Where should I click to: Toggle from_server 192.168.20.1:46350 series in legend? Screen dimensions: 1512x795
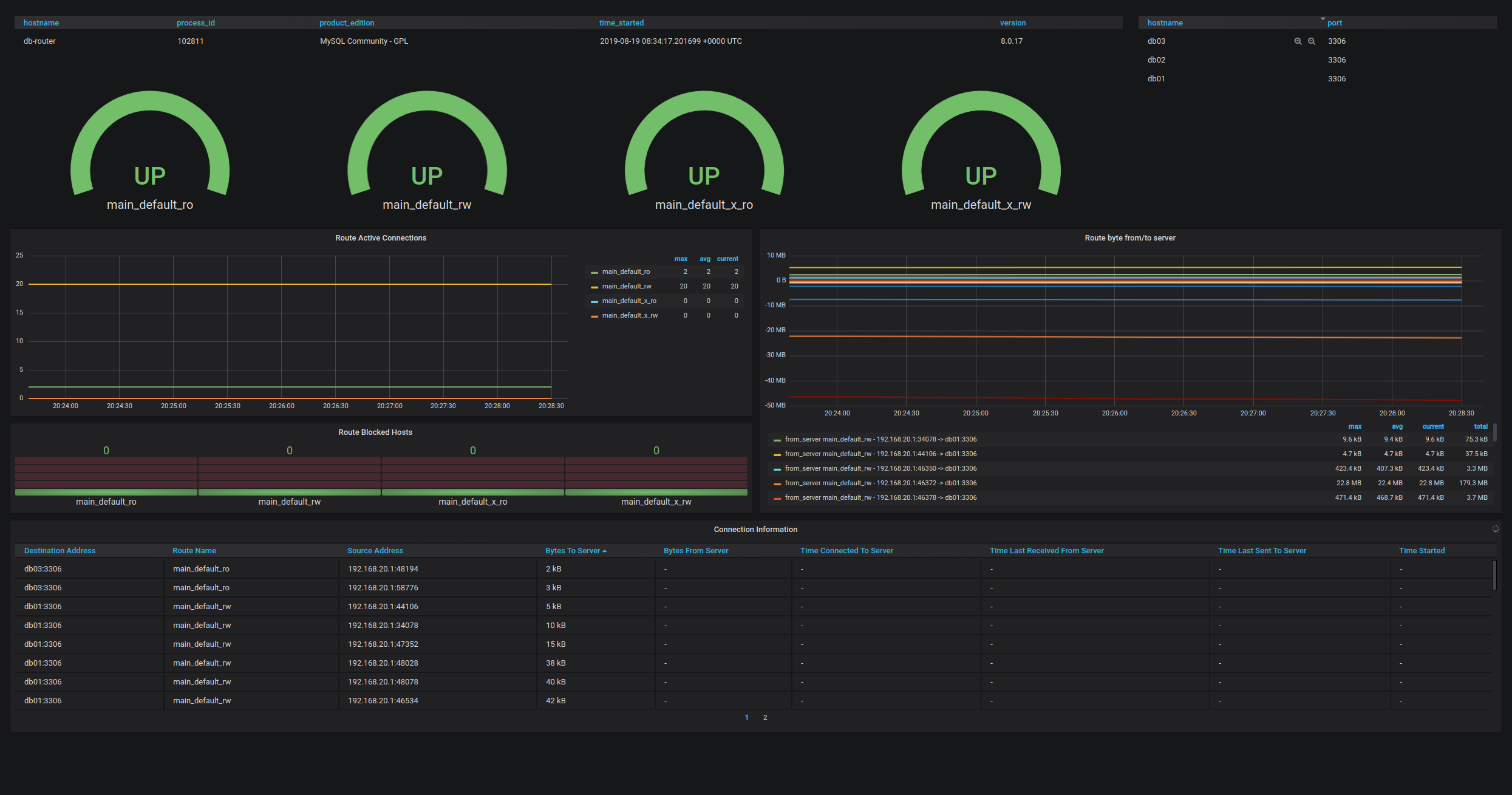click(x=880, y=469)
